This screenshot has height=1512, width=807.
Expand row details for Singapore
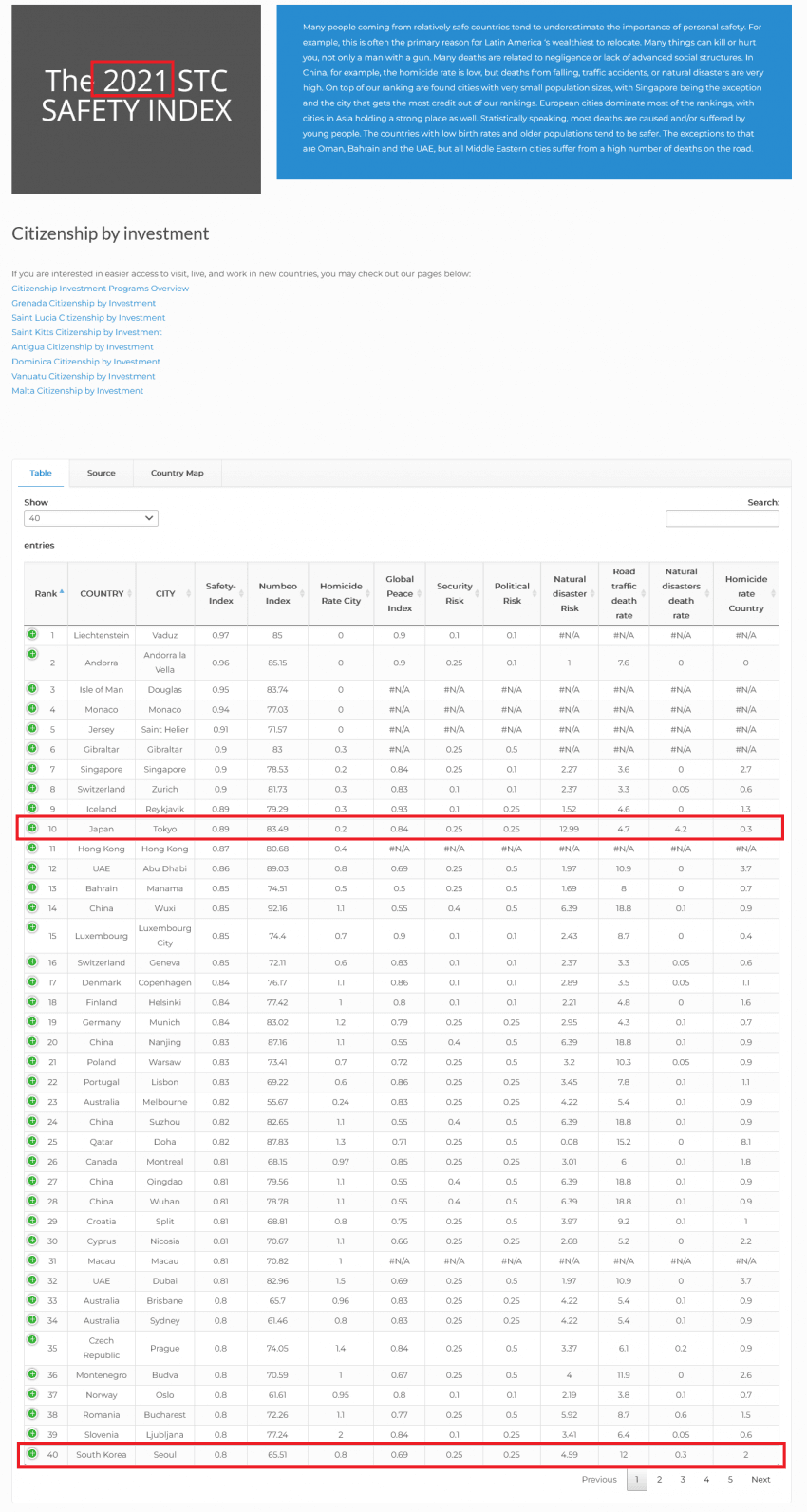coord(31,769)
